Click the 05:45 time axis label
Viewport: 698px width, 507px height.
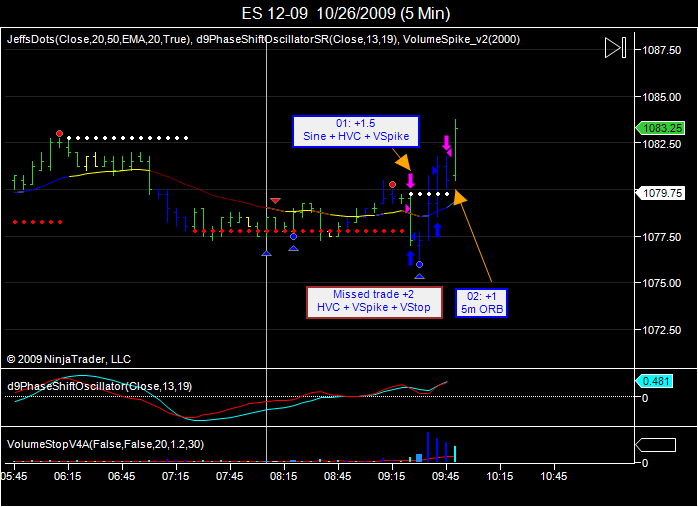(14, 477)
